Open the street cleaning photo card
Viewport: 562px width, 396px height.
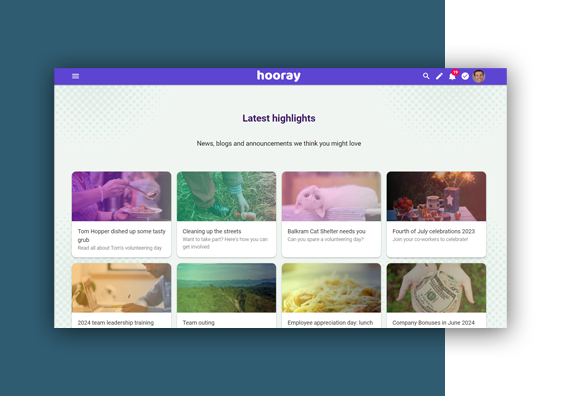point(227,196)
